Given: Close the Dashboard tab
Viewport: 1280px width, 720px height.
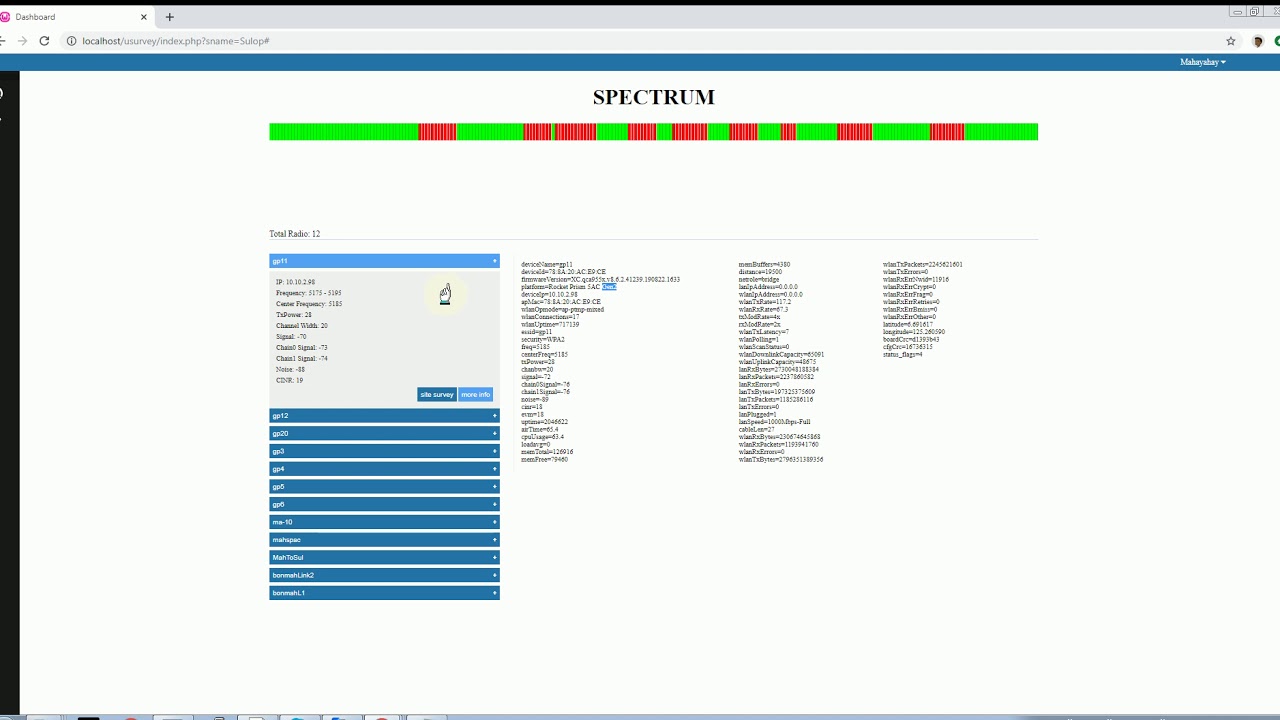Looking at the screenshot, I should pos(144,17).
